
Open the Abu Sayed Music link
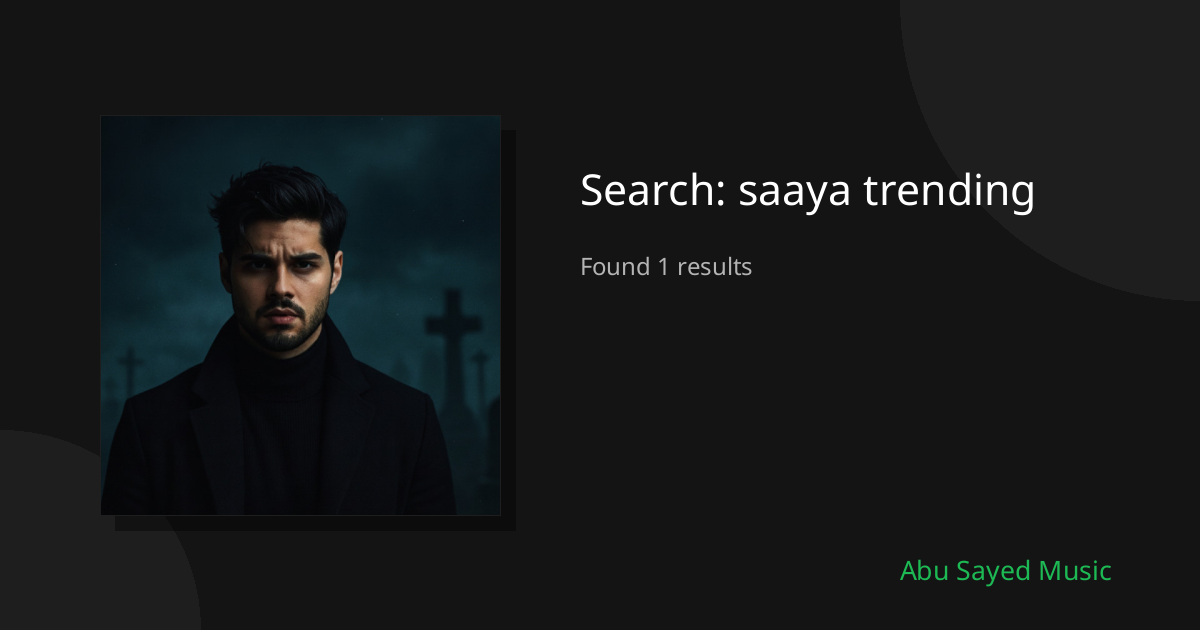point(1005,571)
